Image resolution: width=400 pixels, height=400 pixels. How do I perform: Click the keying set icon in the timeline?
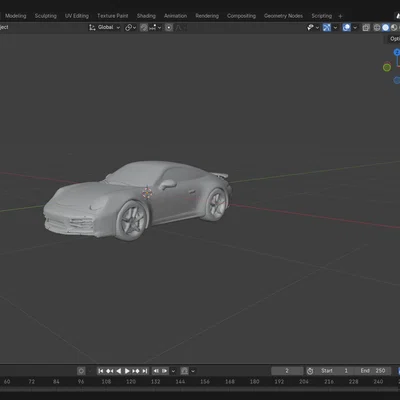[184, 371]
